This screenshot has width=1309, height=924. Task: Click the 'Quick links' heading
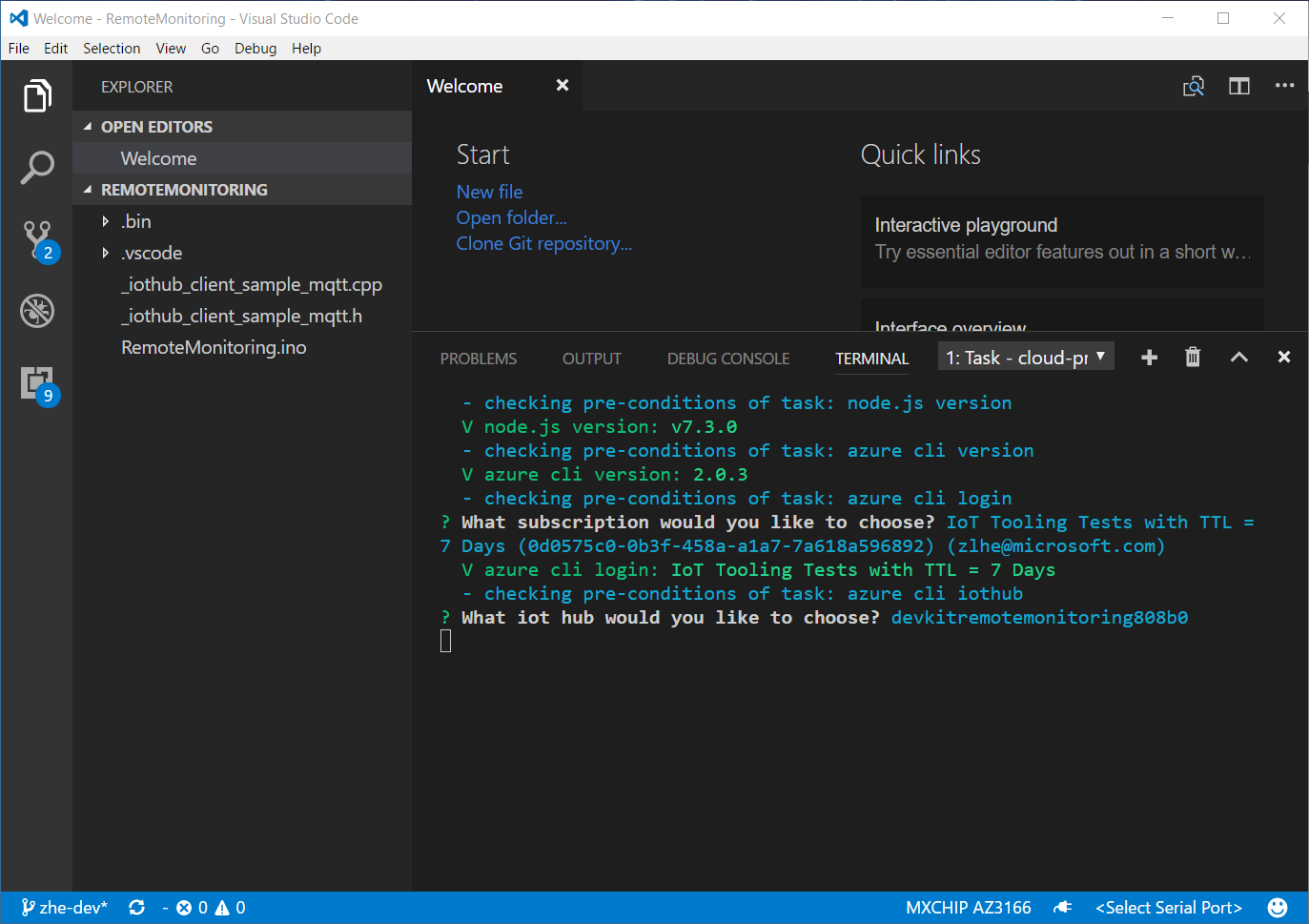(920, 154)
